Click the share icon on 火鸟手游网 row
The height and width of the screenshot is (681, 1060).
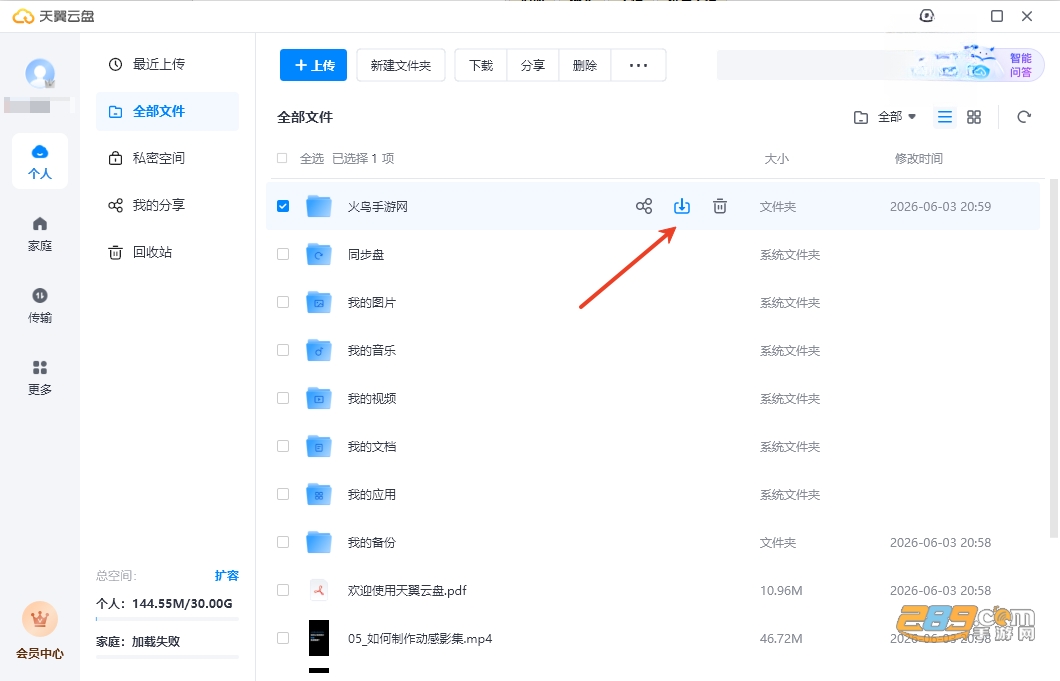pyautogui.click(x=644, y=206)
